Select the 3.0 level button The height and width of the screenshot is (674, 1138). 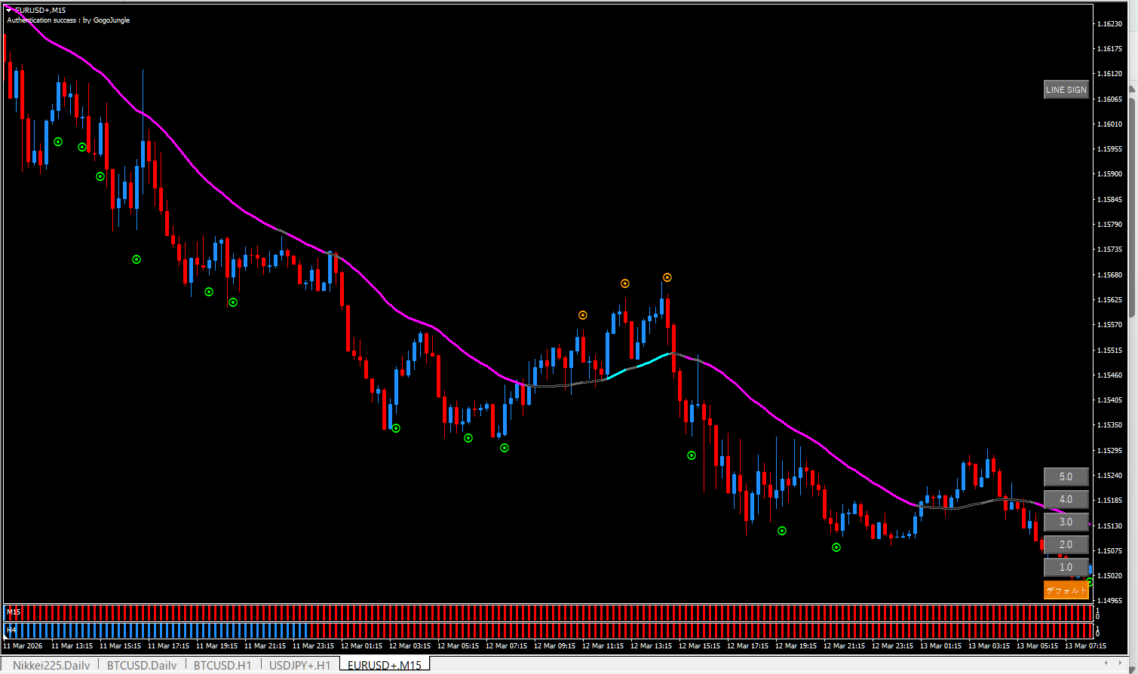(1065, 522)
